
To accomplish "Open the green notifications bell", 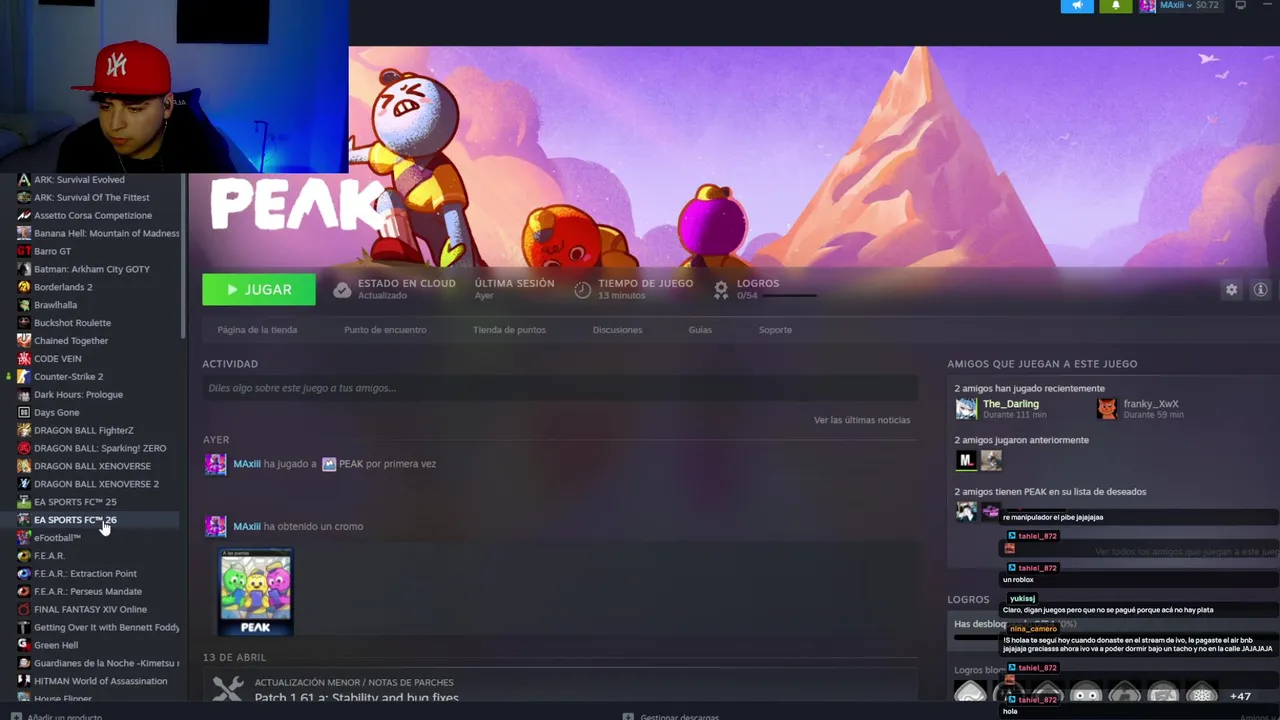I will point(1116,6).
